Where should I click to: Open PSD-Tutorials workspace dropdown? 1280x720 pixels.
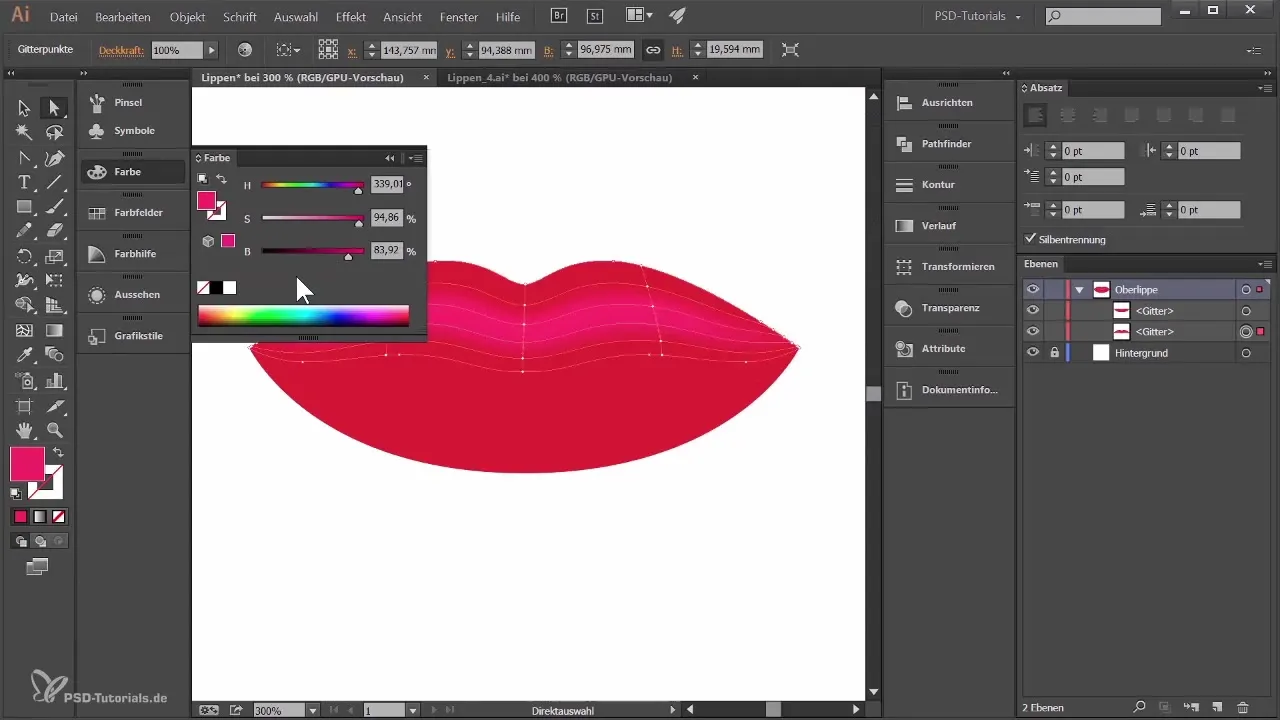979,16
